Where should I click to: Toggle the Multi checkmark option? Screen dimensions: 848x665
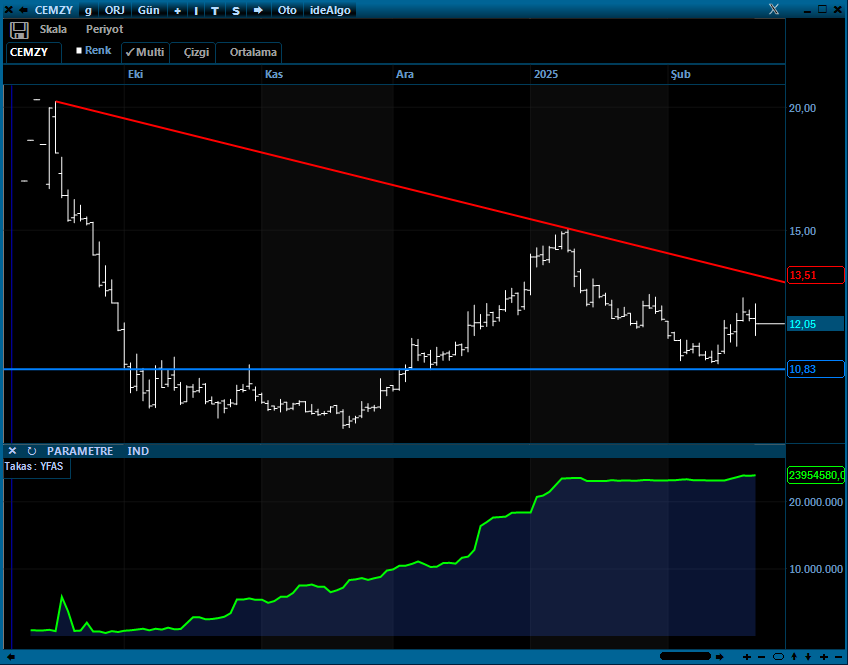pyautogui.click(x=145, y=52)
